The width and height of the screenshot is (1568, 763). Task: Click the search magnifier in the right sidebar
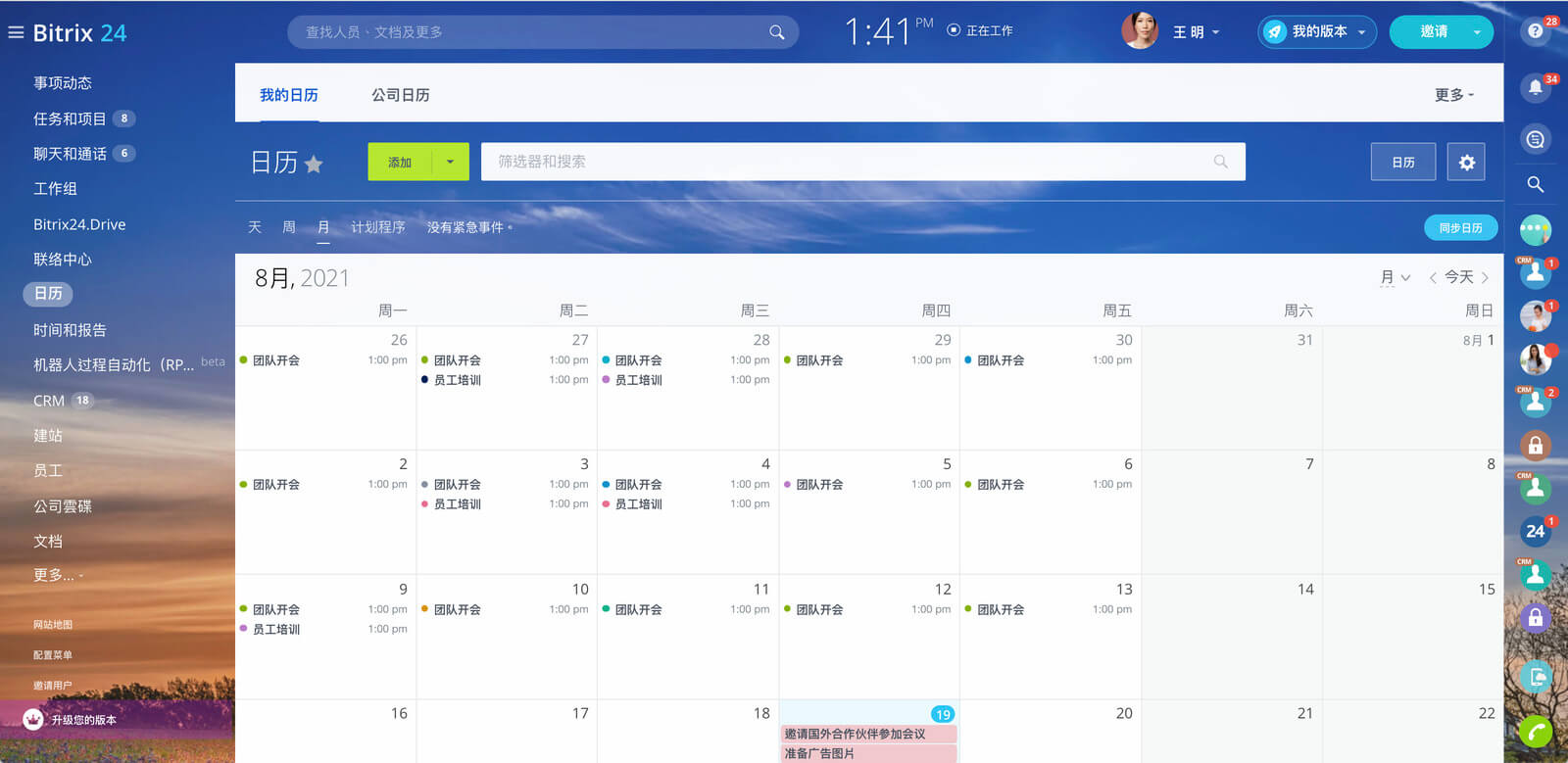coord(1535,184)
